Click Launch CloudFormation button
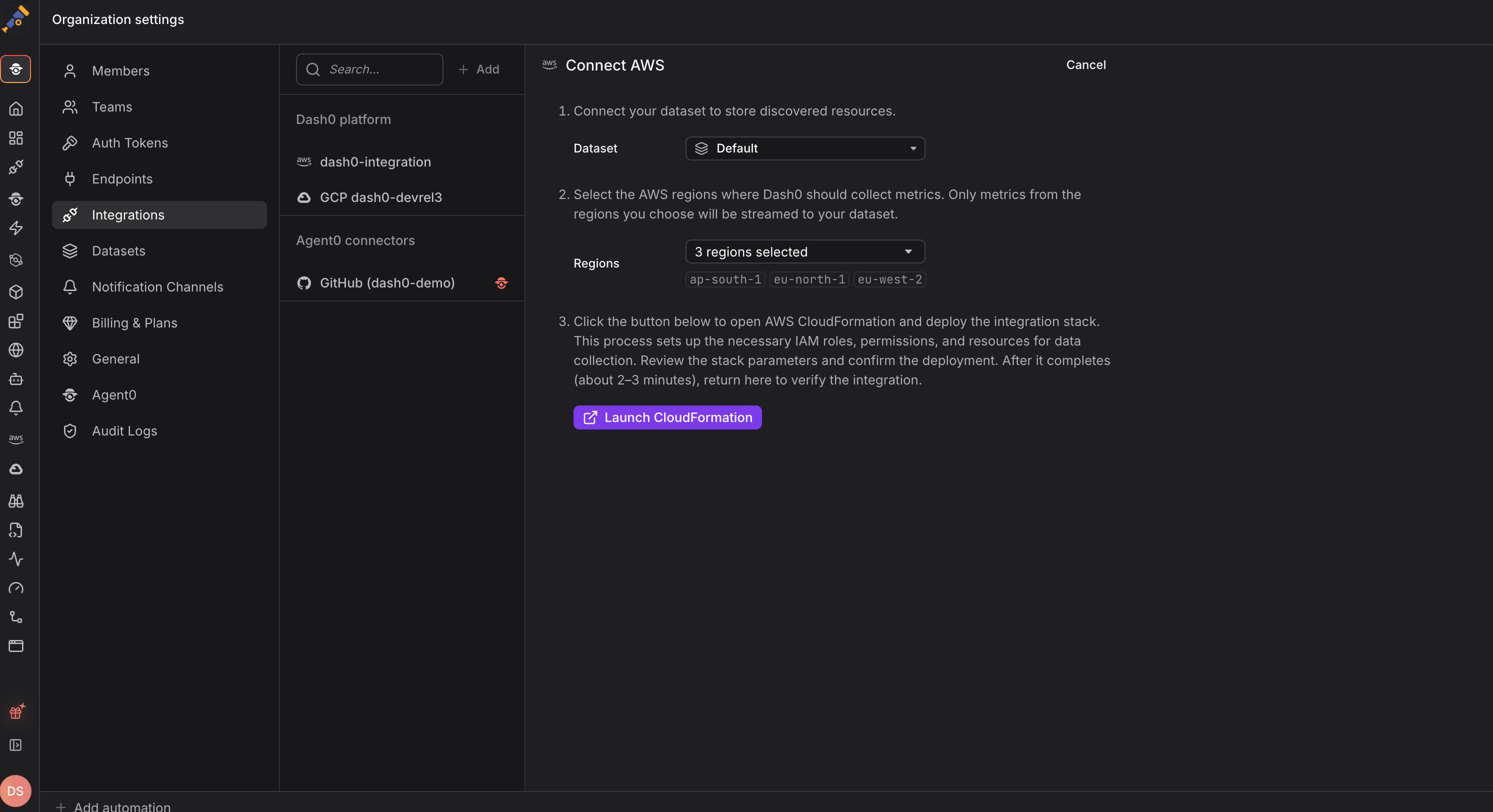This screenshot has width=1493, height=812. (x=667, y=417)
